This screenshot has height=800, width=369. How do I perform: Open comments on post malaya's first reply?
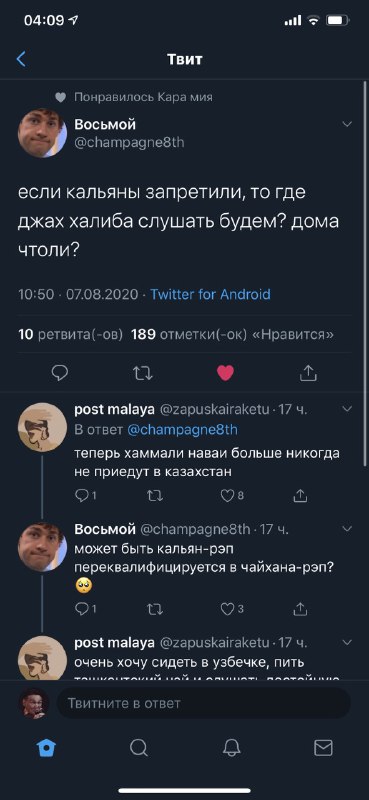coord(85,495)
